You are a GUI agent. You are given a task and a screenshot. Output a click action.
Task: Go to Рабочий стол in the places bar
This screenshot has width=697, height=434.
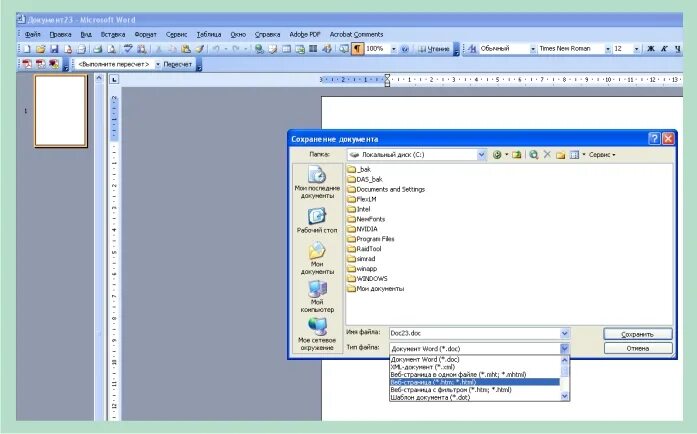317,221
